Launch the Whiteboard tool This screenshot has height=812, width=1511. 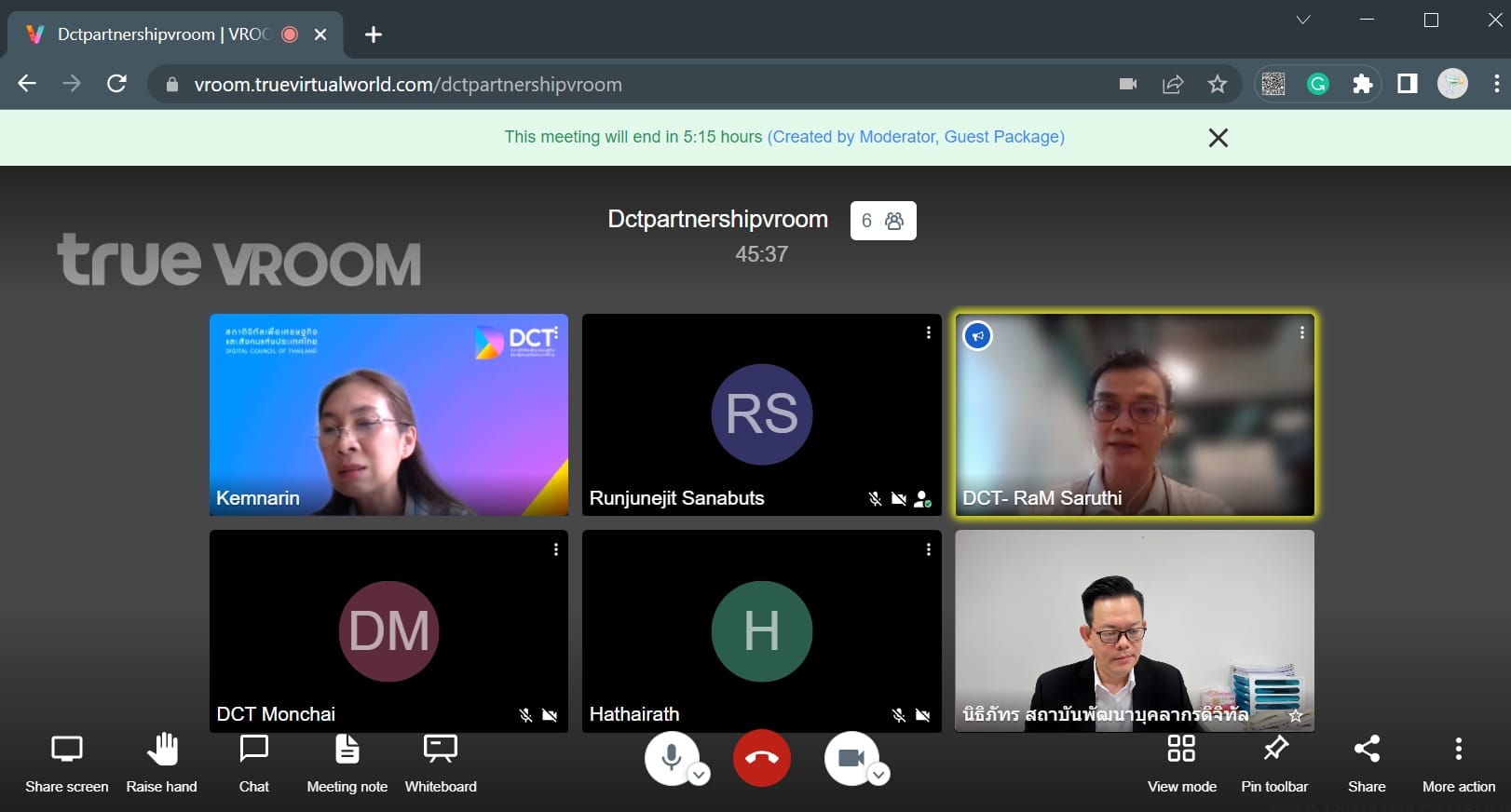441,750
